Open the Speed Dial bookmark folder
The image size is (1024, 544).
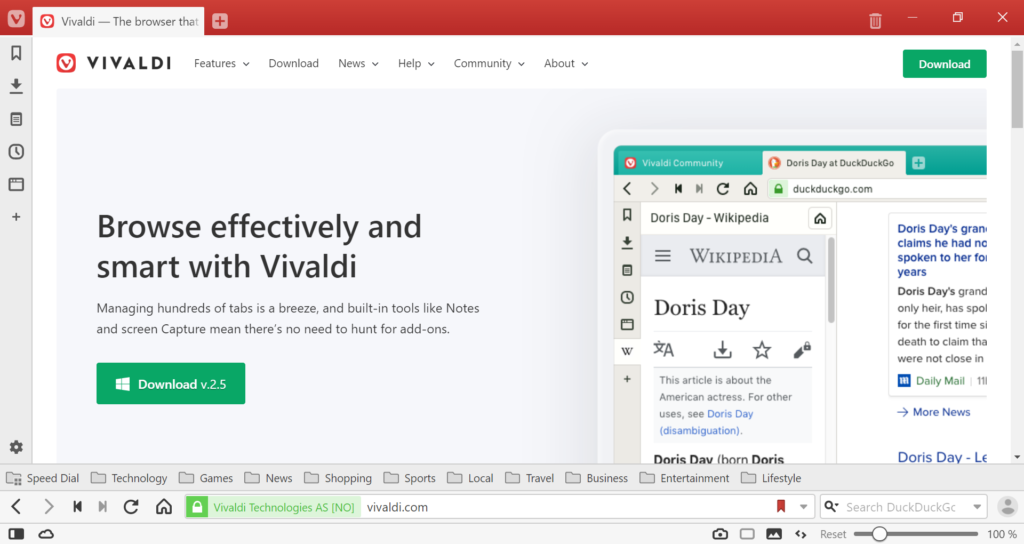tap(42, 478)
